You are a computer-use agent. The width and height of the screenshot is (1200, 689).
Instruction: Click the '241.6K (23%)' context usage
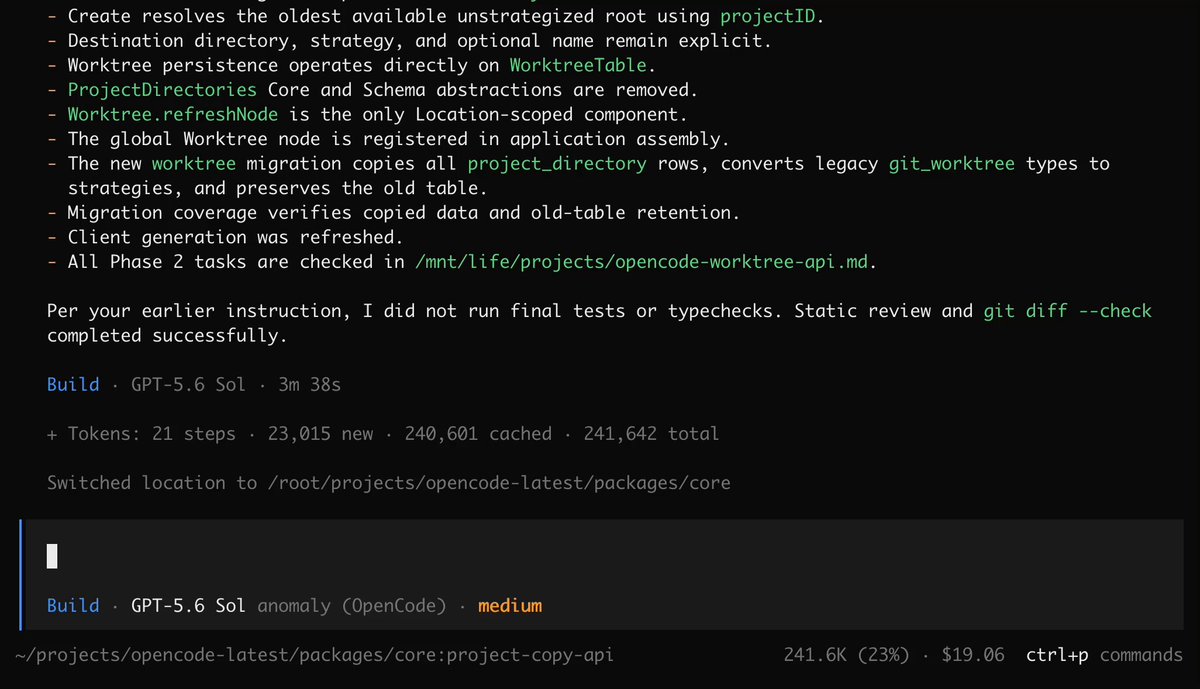point(847,655)
